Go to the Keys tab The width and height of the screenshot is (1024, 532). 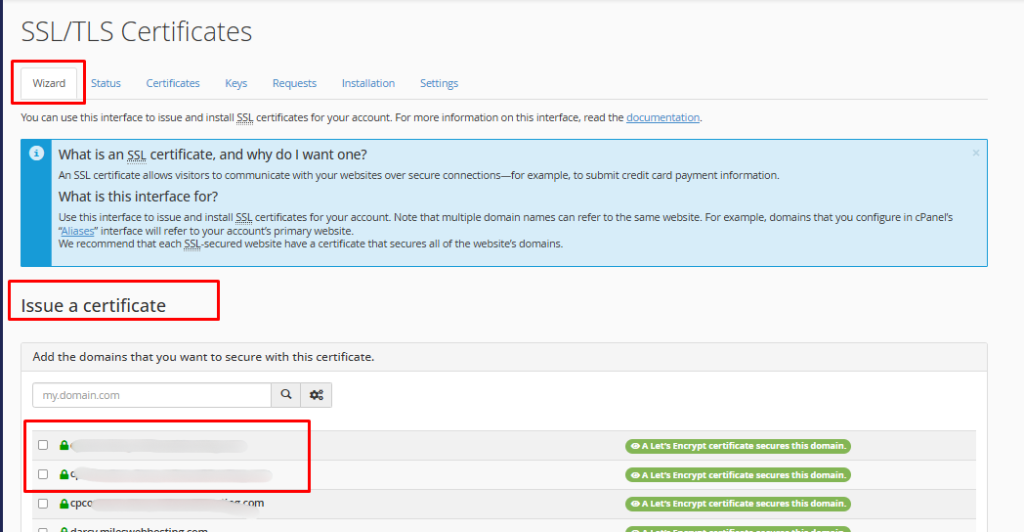click(x=236, y=83)
